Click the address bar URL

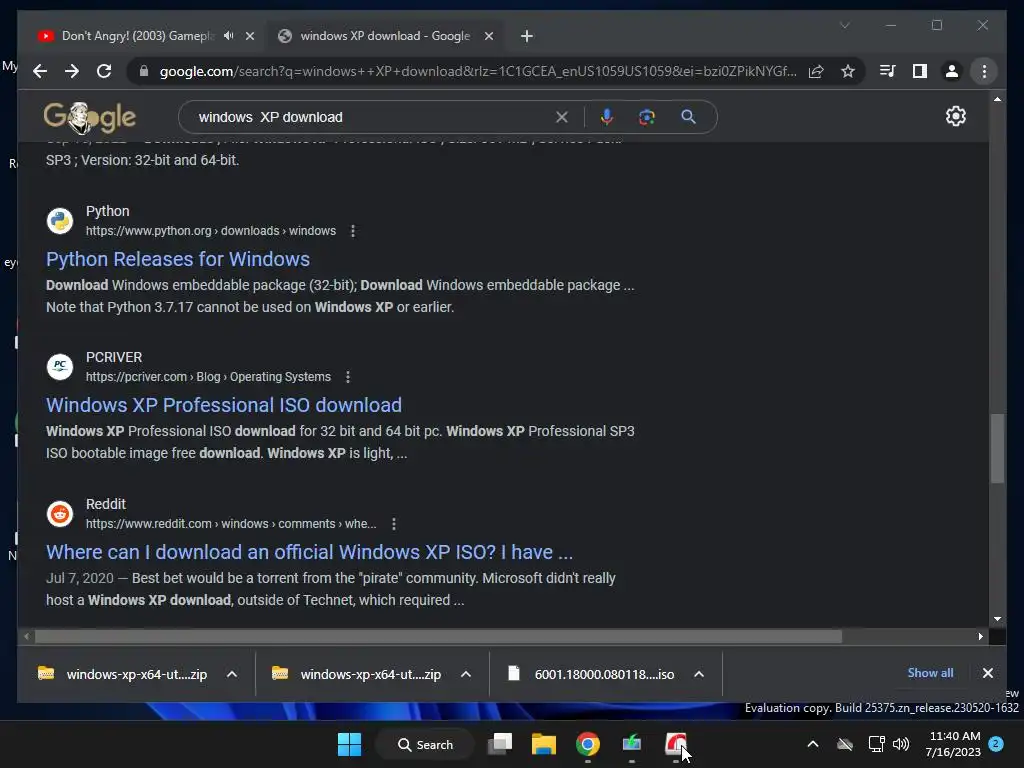[x=477, y=71]
